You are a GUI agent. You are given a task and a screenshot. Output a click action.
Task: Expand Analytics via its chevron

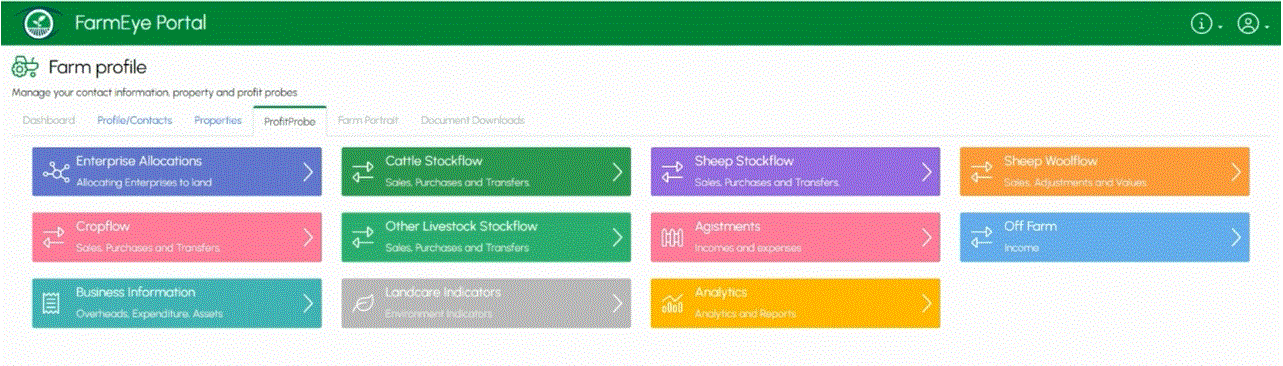pos(926,303)
